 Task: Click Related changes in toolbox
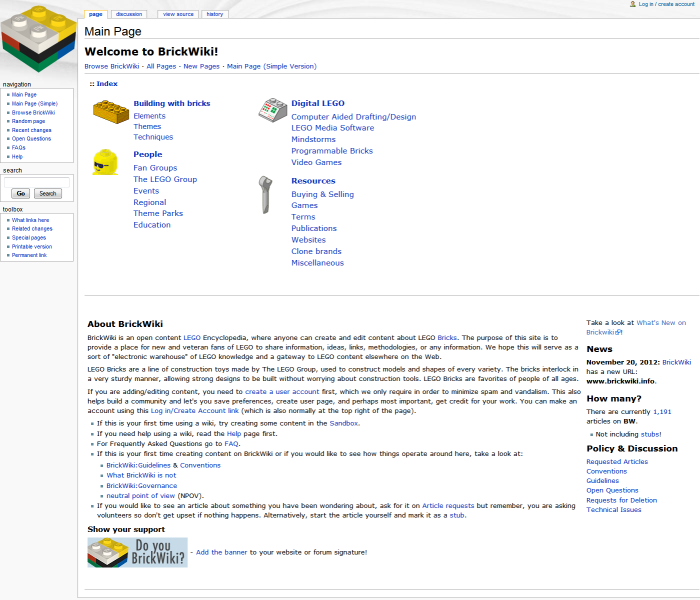tap(32, 229)
